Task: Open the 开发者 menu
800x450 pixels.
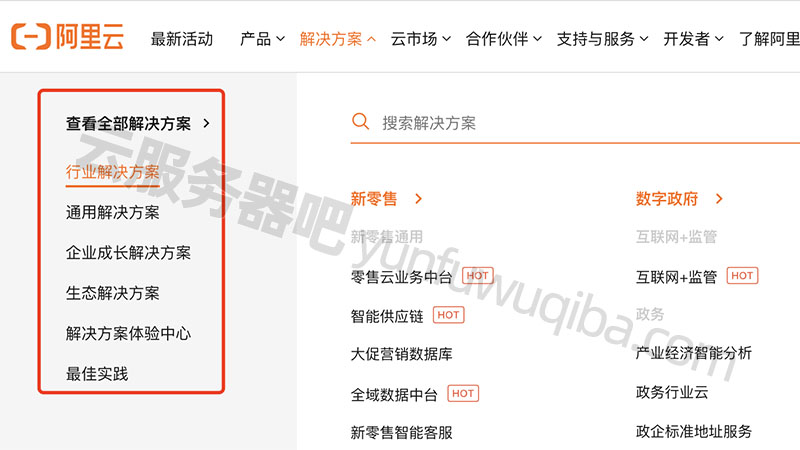Action: tap(693, 39)
